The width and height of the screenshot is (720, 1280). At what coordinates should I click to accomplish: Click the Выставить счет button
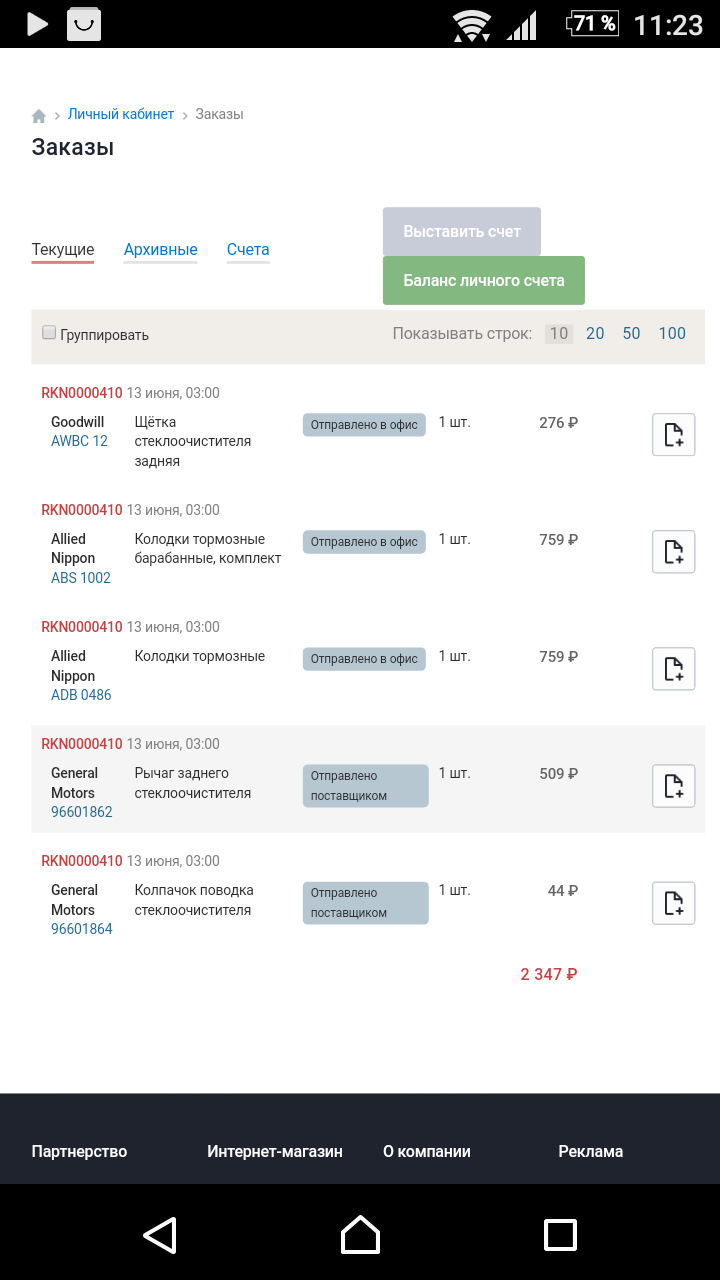(x=462, y=231)
